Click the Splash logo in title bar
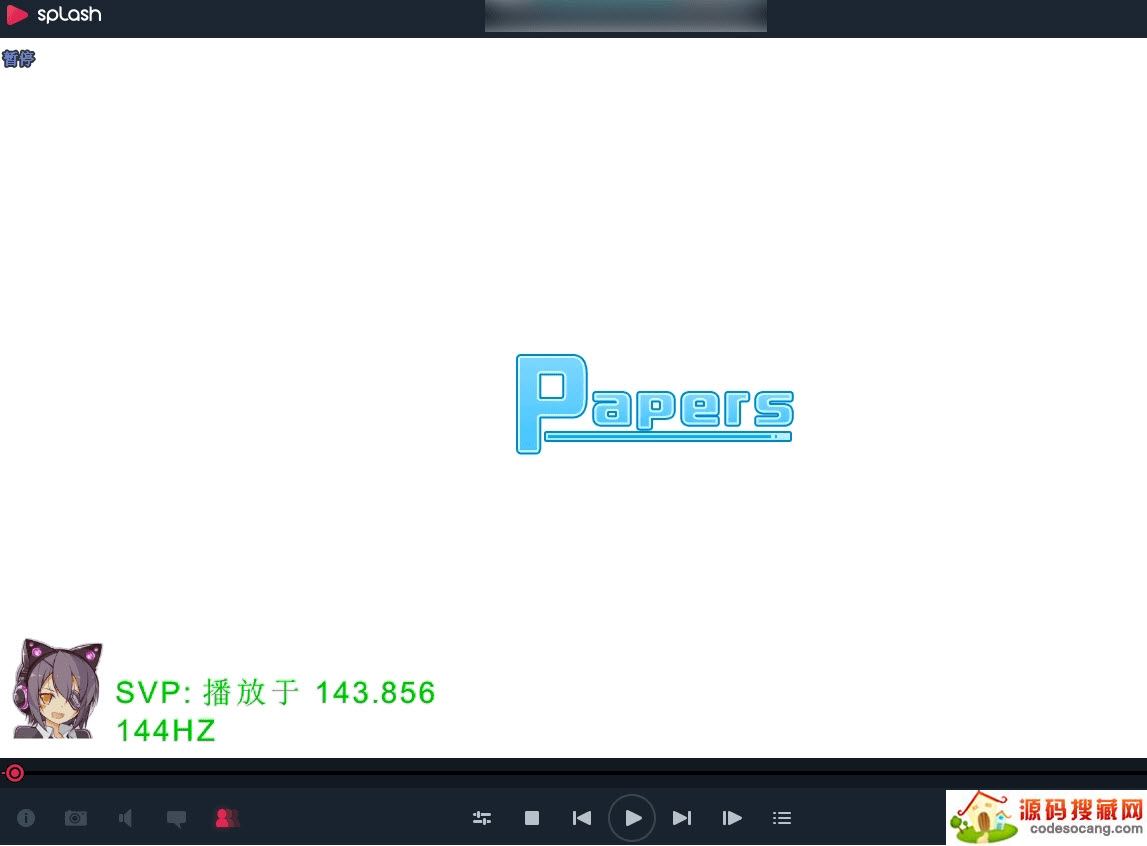The width and height of the screenshot is (1147, 846). [53, 15]
